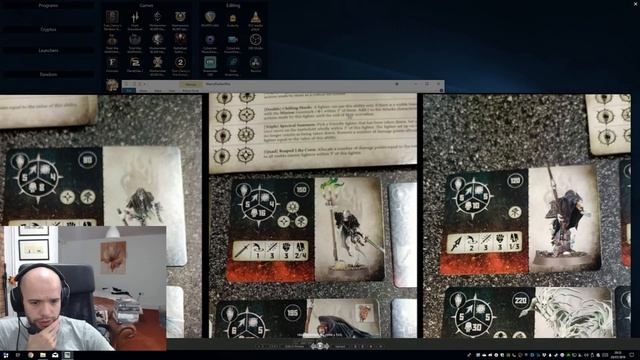Launch the OBS Studio shortcut in Editing

click(256, 42)
